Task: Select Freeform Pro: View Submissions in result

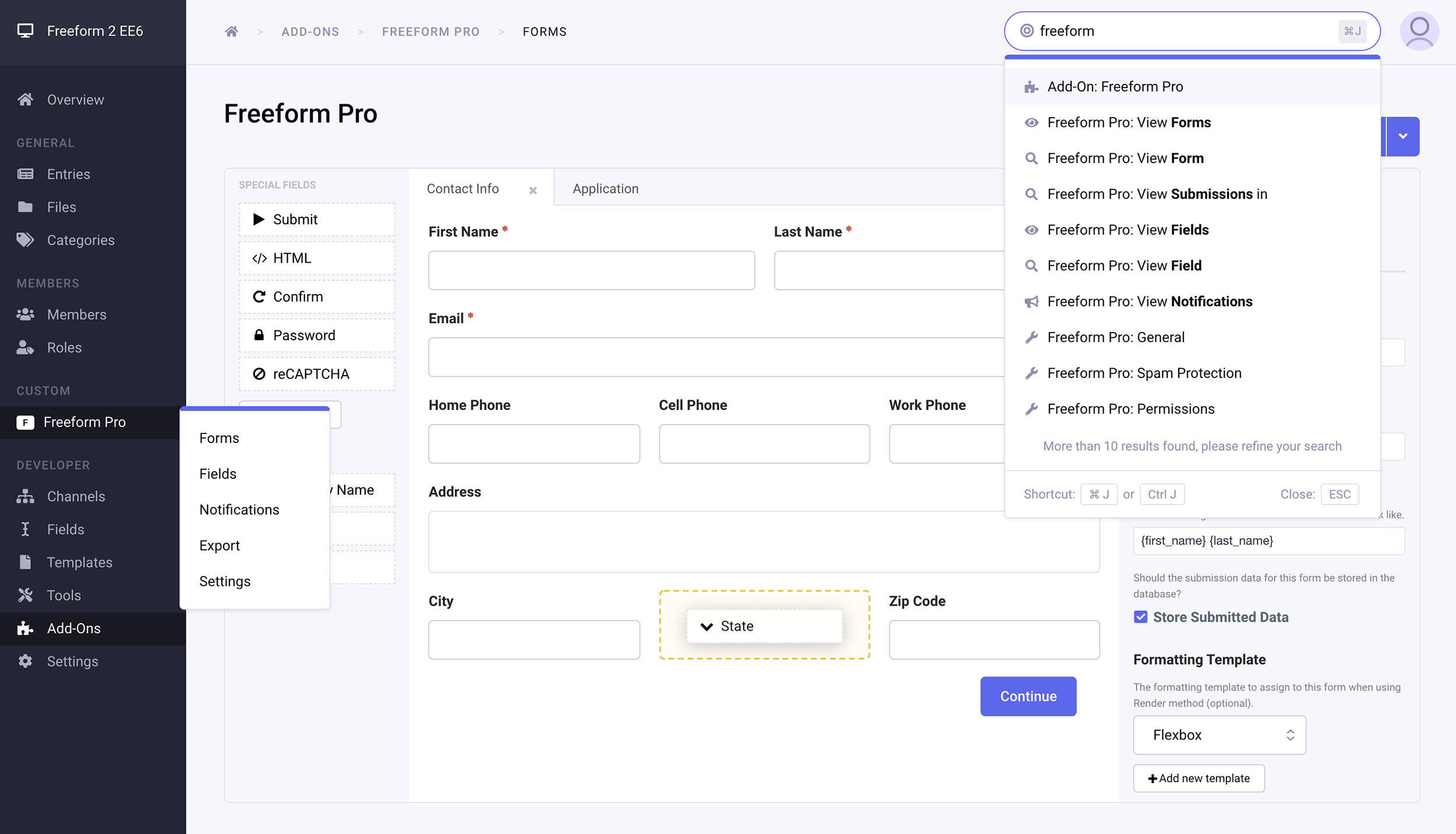Action: tap(1192, 194)
